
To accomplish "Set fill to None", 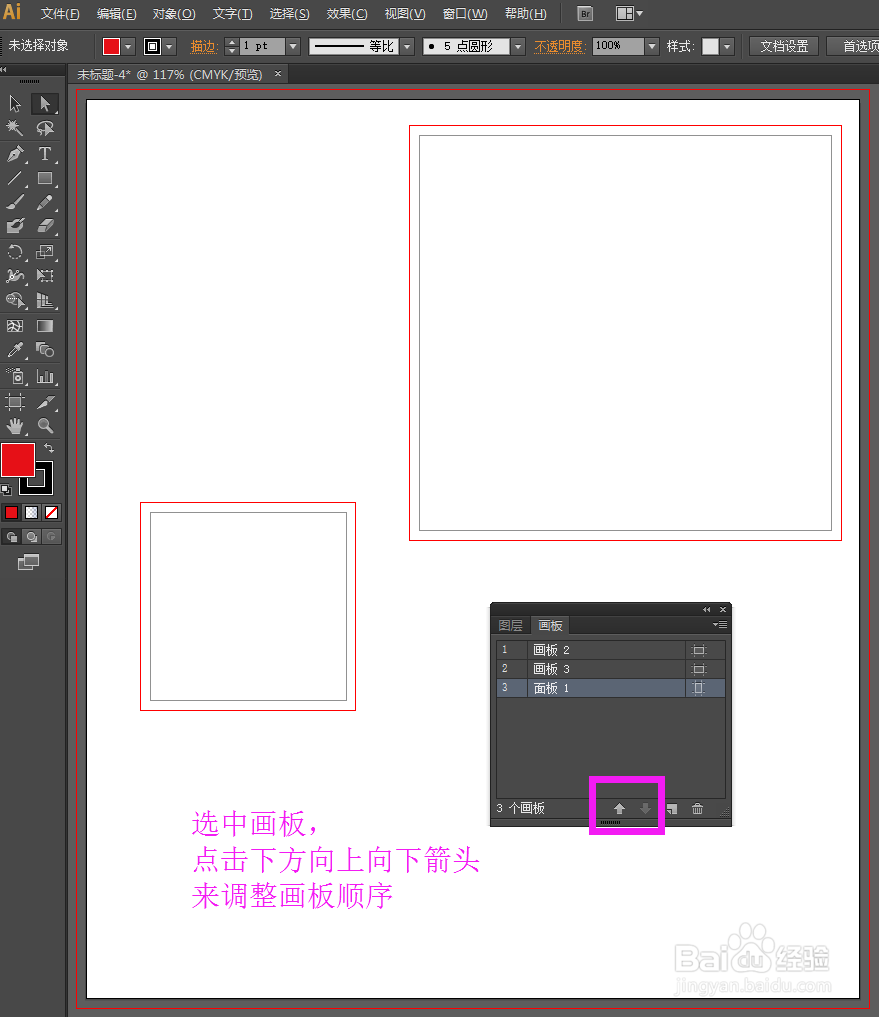I will pos(51,513).
